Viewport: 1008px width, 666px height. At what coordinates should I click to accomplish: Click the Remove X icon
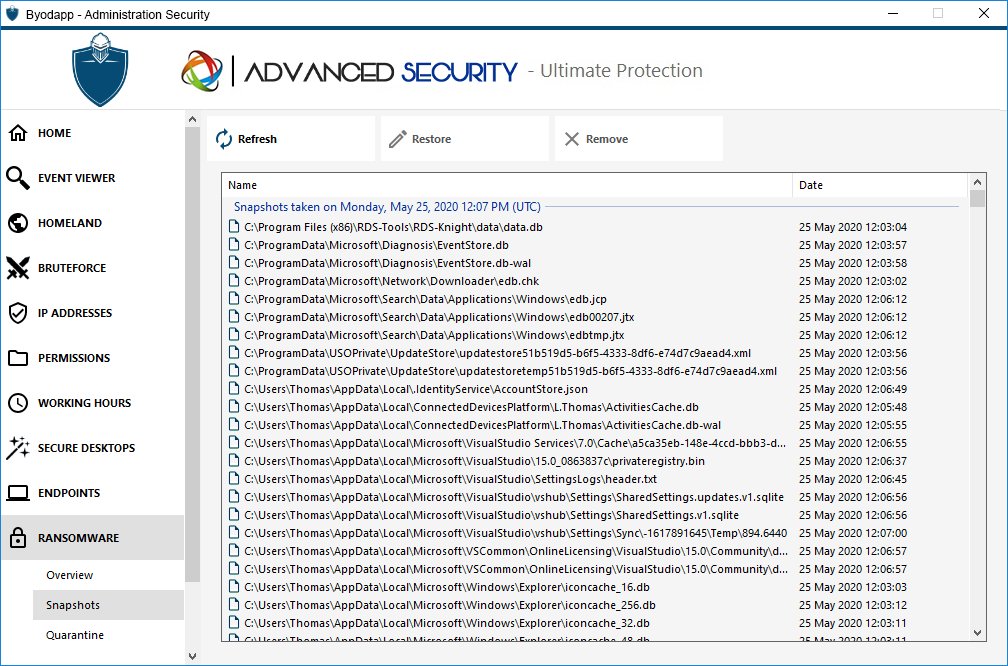click(x=572, y=139)
